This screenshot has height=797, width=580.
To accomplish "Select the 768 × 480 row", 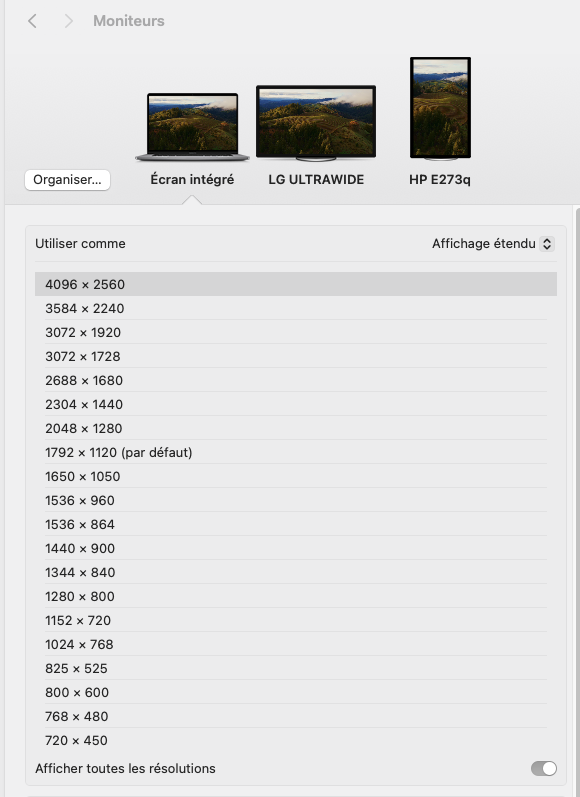I will pos(296,716).
